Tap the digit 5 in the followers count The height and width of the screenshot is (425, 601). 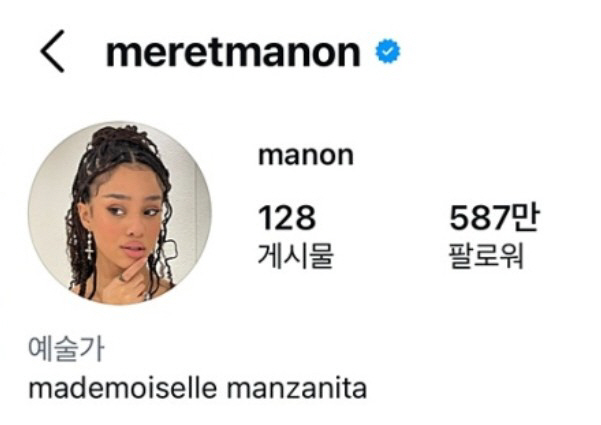(x=459, y=217)
